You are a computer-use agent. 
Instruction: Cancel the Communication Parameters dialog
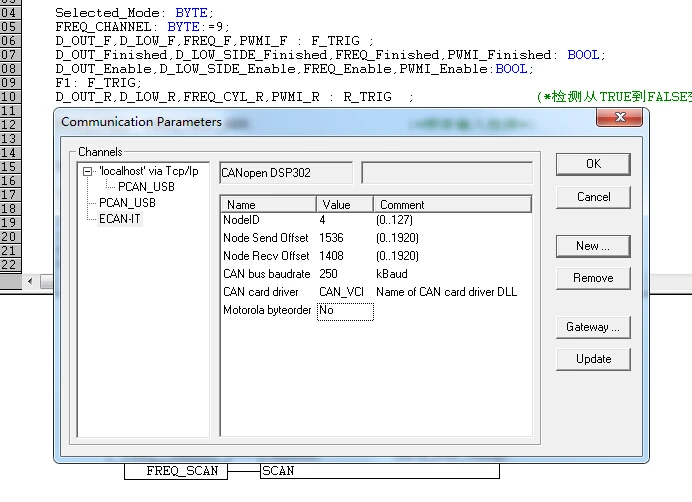point(593,197)
